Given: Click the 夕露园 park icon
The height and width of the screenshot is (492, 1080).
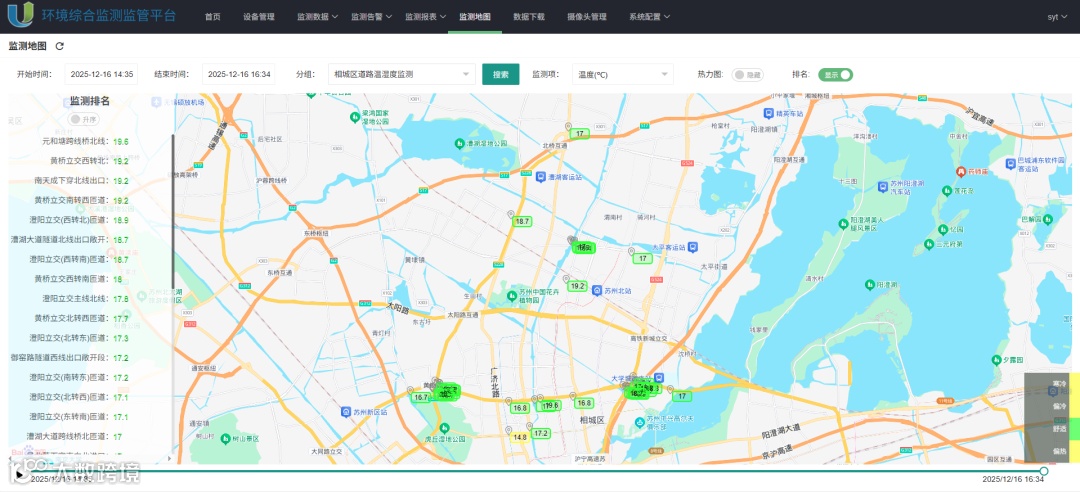Looking at the screenshot, I should 996,360.
